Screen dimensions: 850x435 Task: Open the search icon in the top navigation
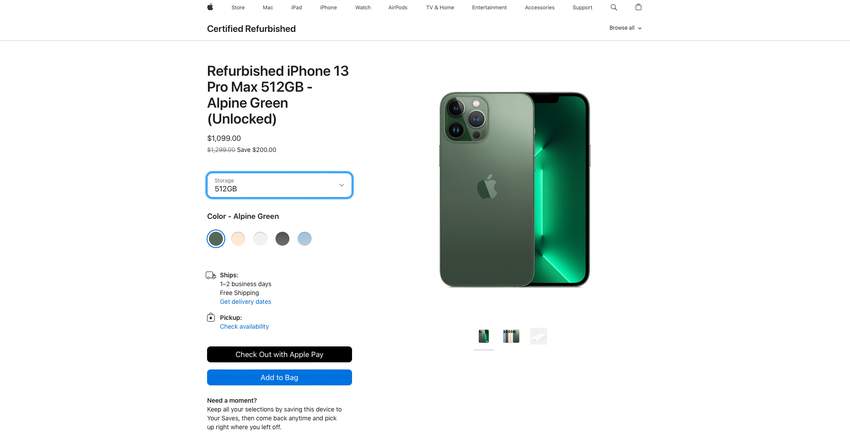pyautogui.click(x=614, y=7)
